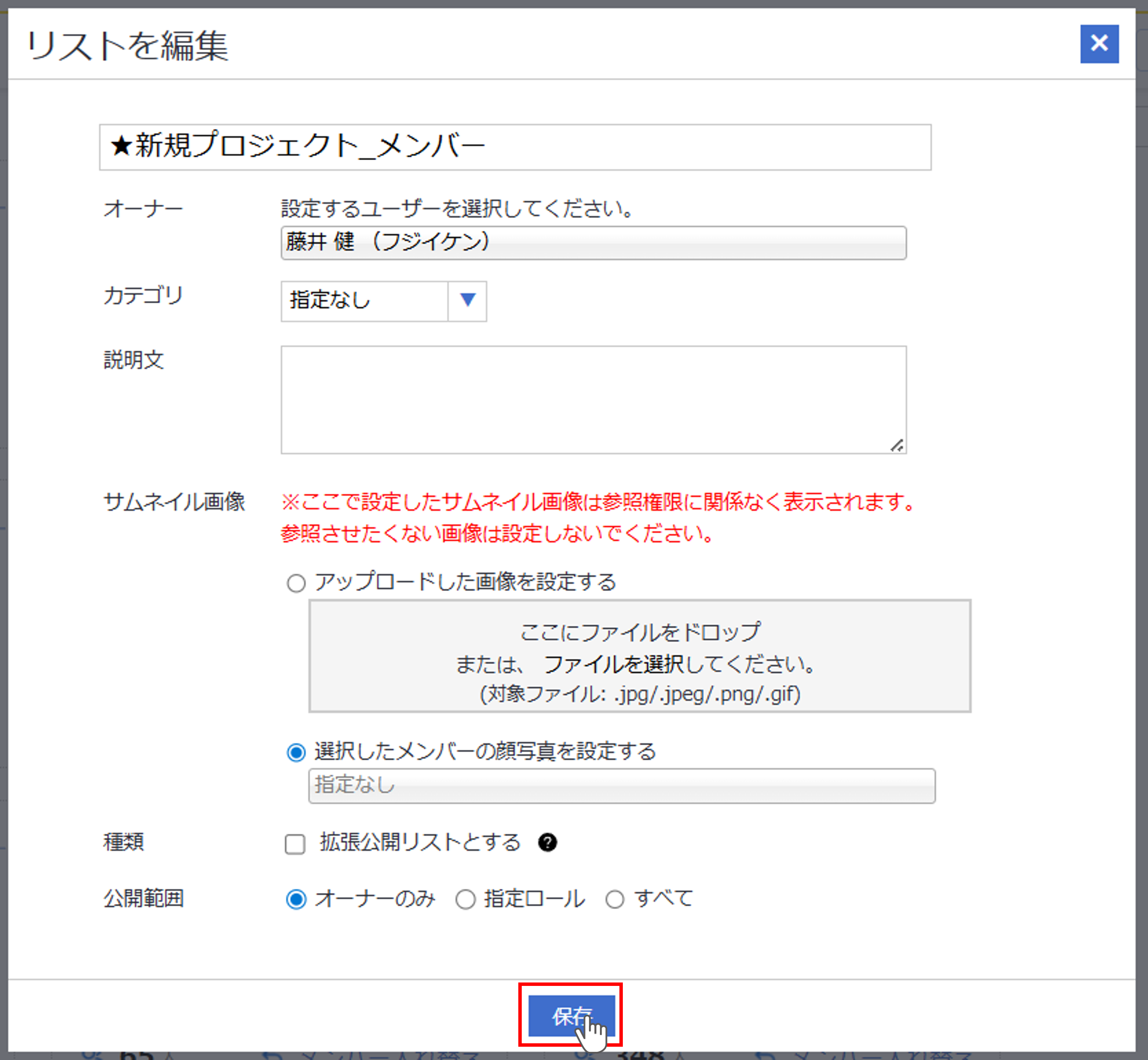
Task: Select アップロードした画像を設定する radio button
Action: pyautogui.click(x=296, y=583)
